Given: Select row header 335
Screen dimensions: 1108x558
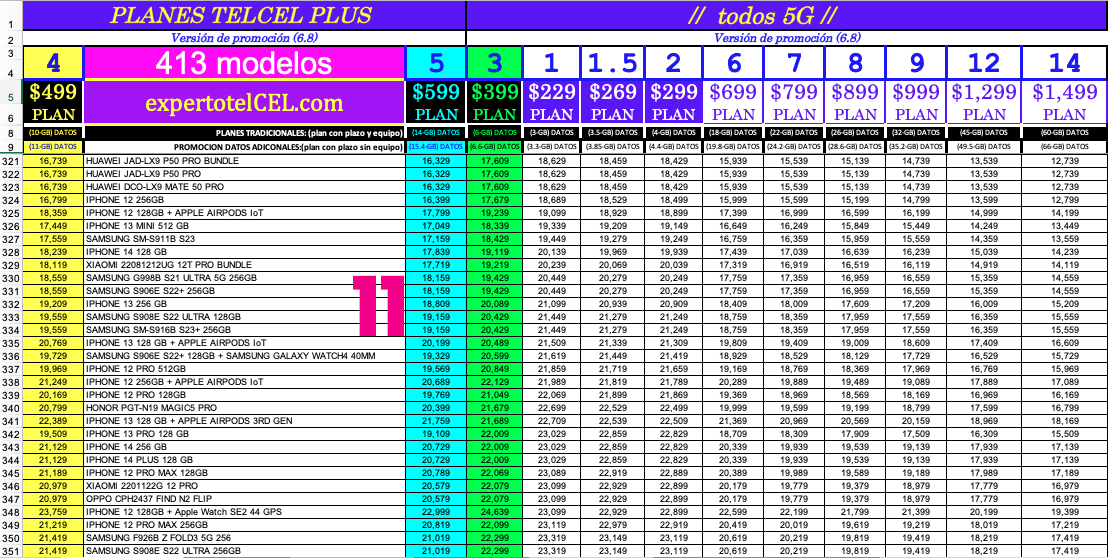Looking at the screenshot, I should coord(11,343).
